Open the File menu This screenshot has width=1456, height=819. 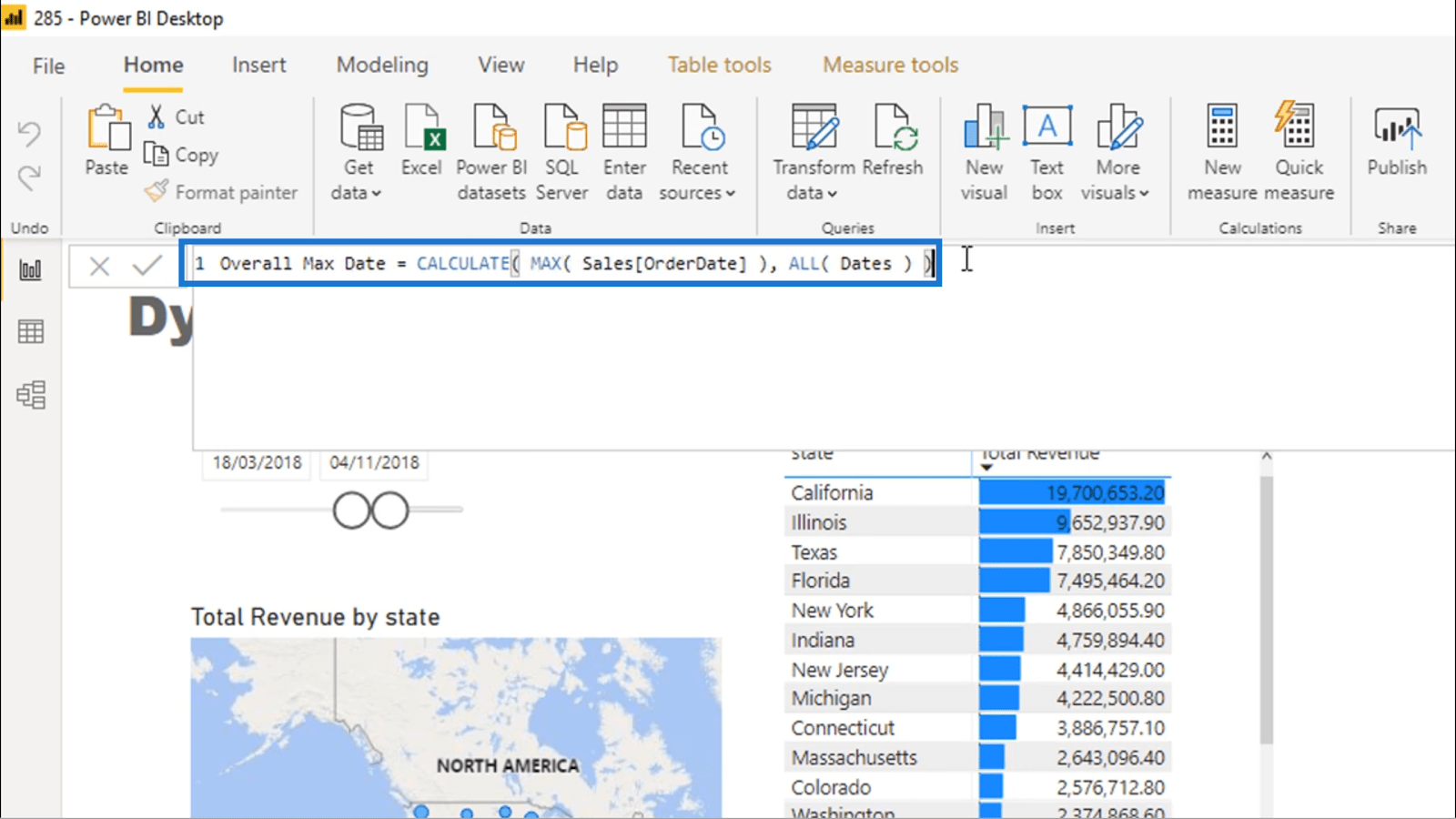coord(49,66)
